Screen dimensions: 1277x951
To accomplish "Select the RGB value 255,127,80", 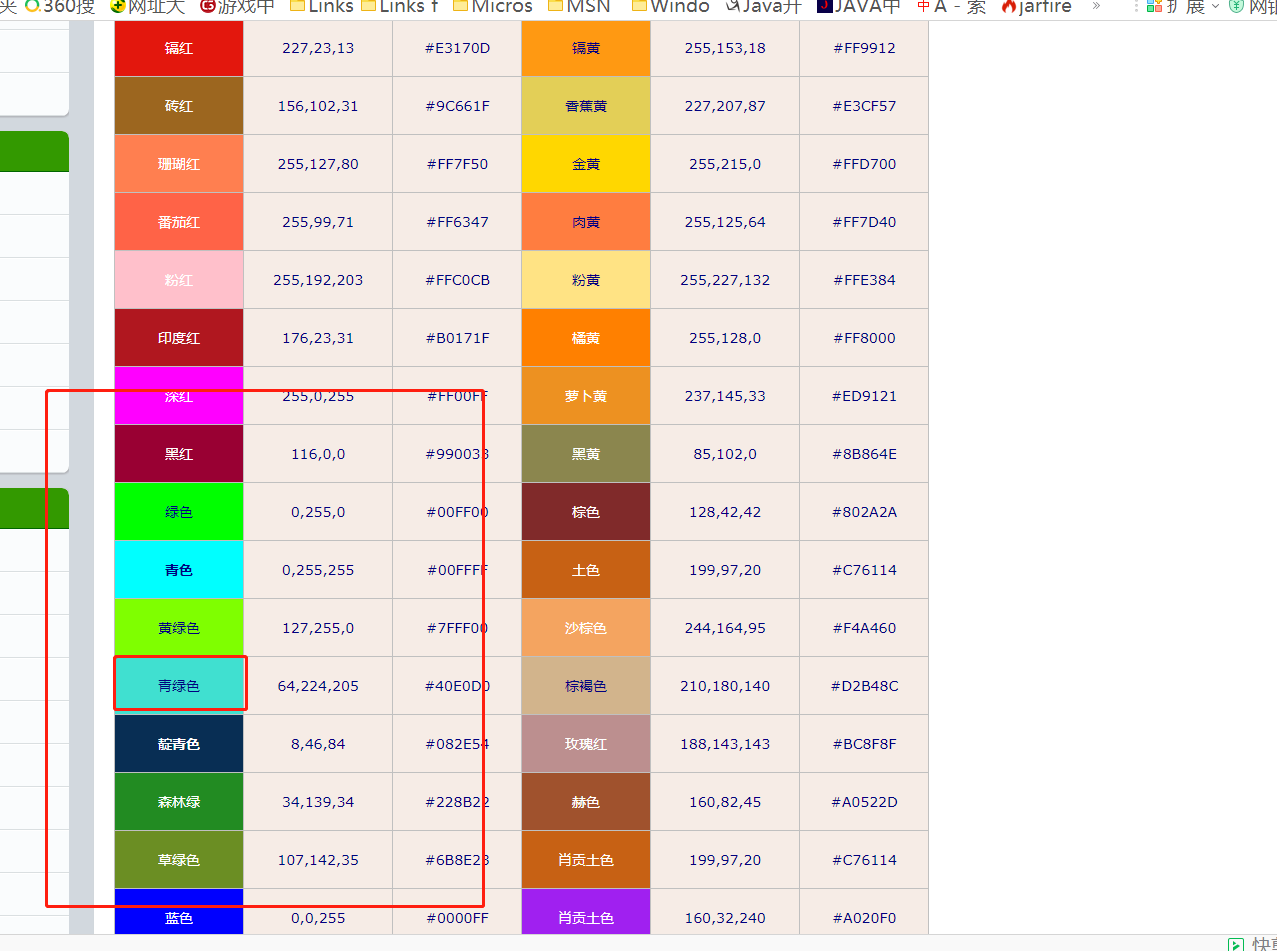I will pyautogui.click(x=318, y=164).
